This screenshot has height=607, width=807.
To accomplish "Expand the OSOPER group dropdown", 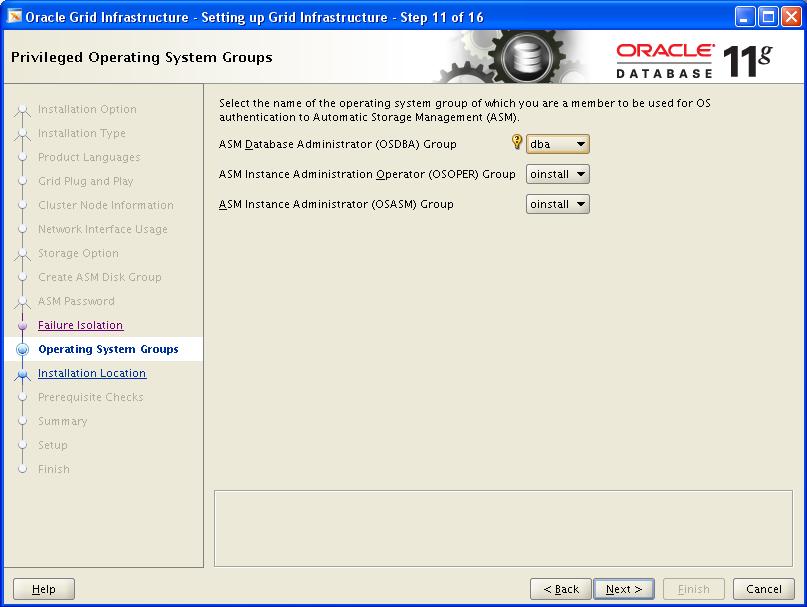I will [x=557, y=174].
